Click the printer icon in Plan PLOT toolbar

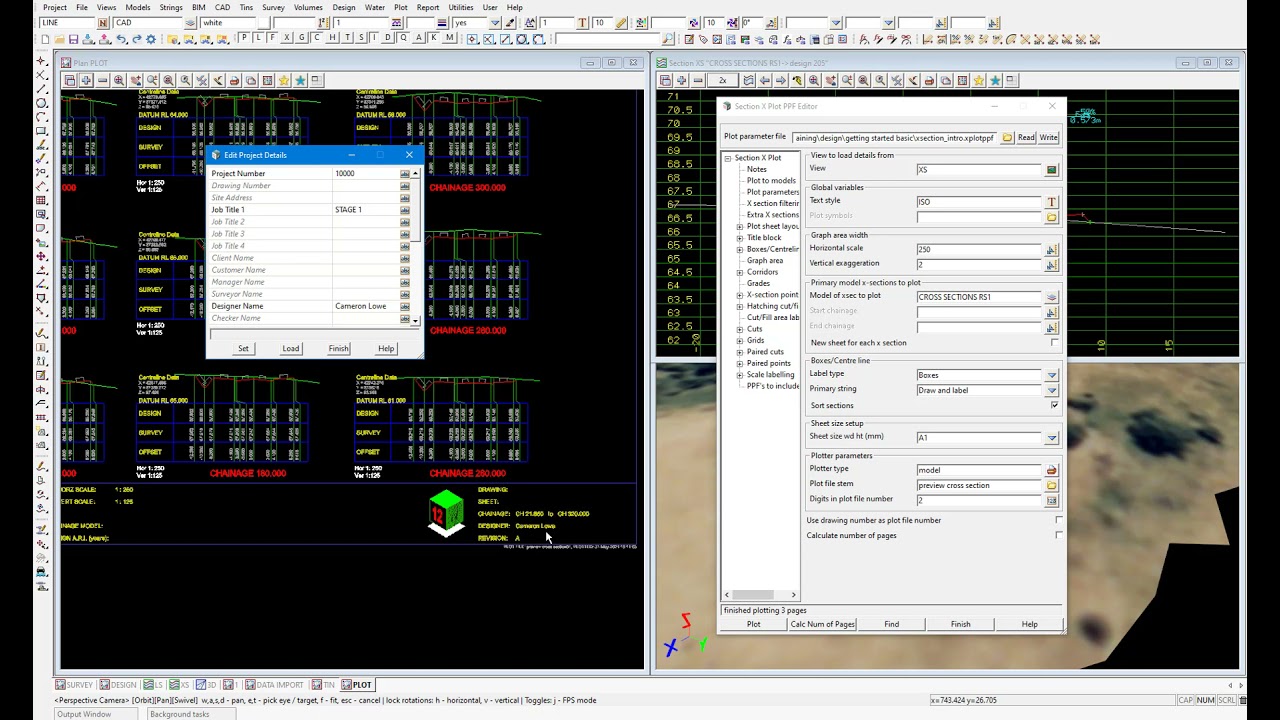[x=234, y=80]
